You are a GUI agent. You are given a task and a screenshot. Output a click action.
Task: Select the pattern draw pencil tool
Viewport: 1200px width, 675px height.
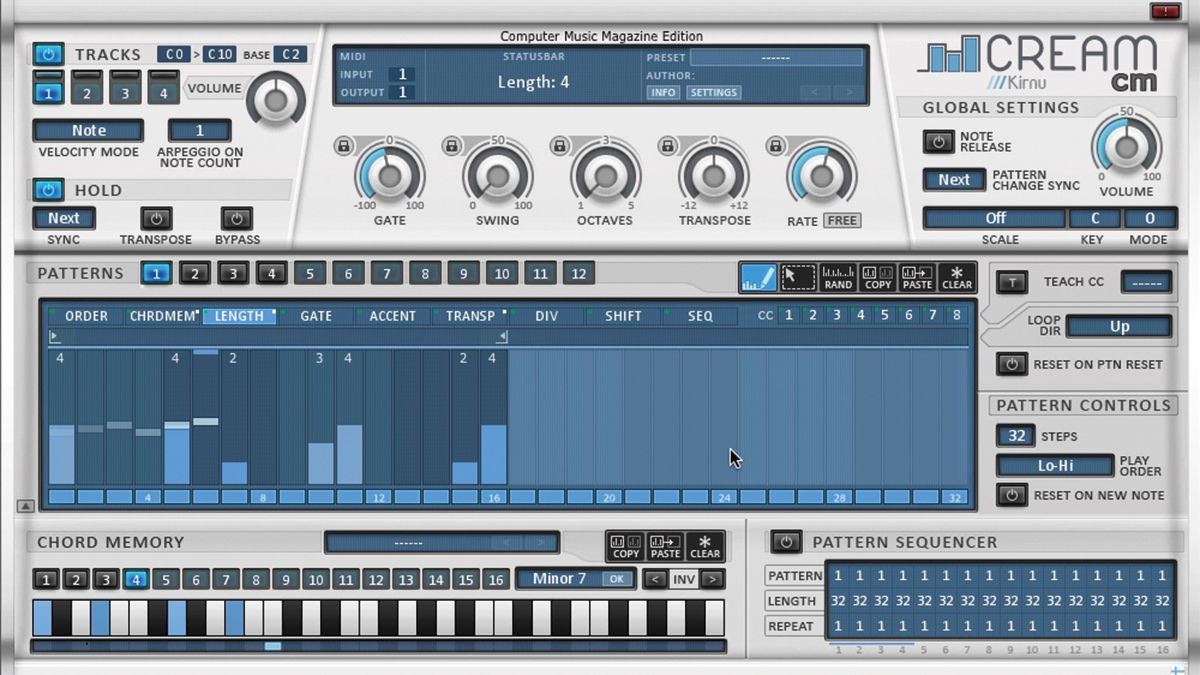(758, 275)
